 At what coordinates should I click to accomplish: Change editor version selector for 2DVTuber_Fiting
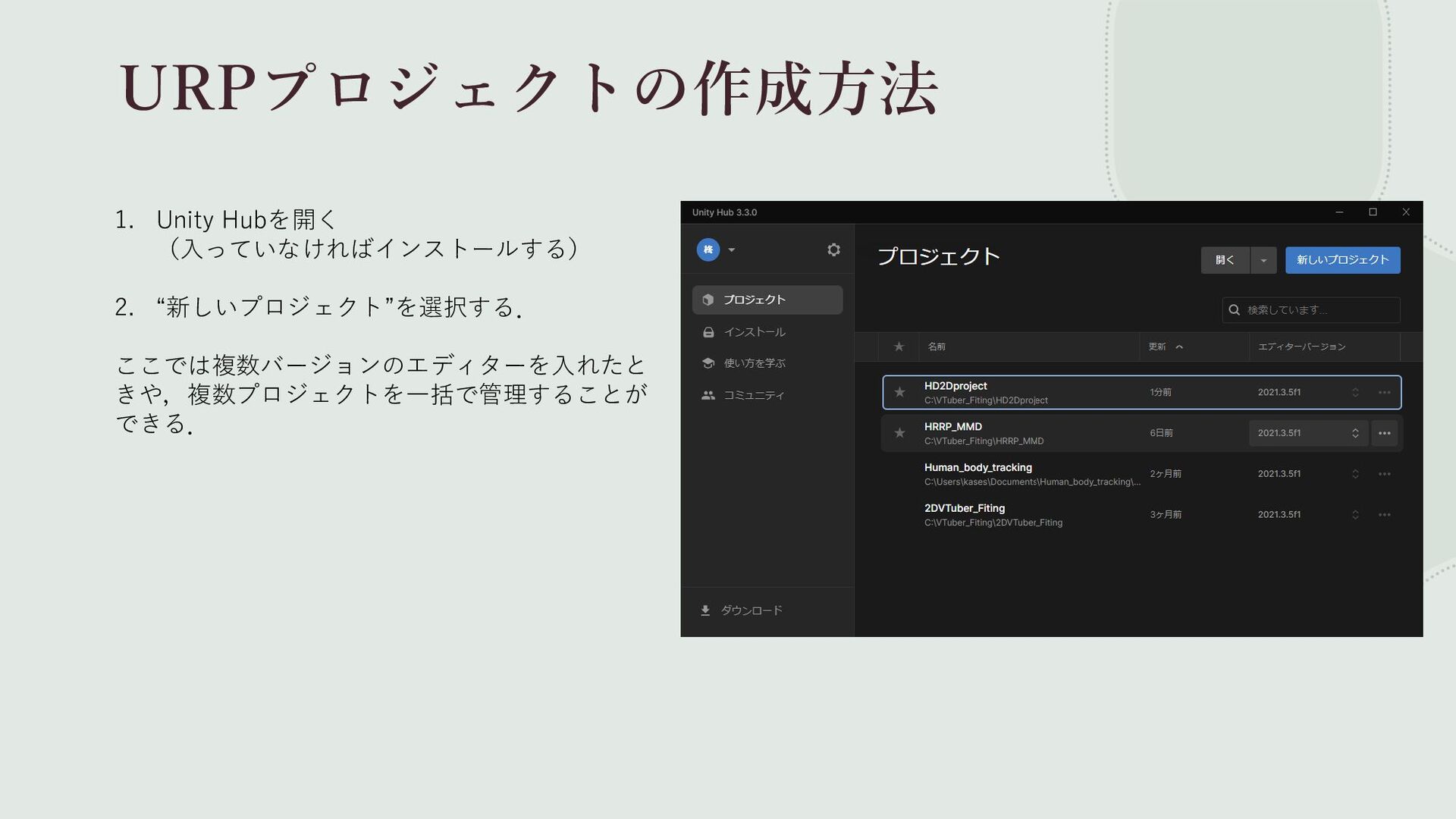coord(1308,515)
